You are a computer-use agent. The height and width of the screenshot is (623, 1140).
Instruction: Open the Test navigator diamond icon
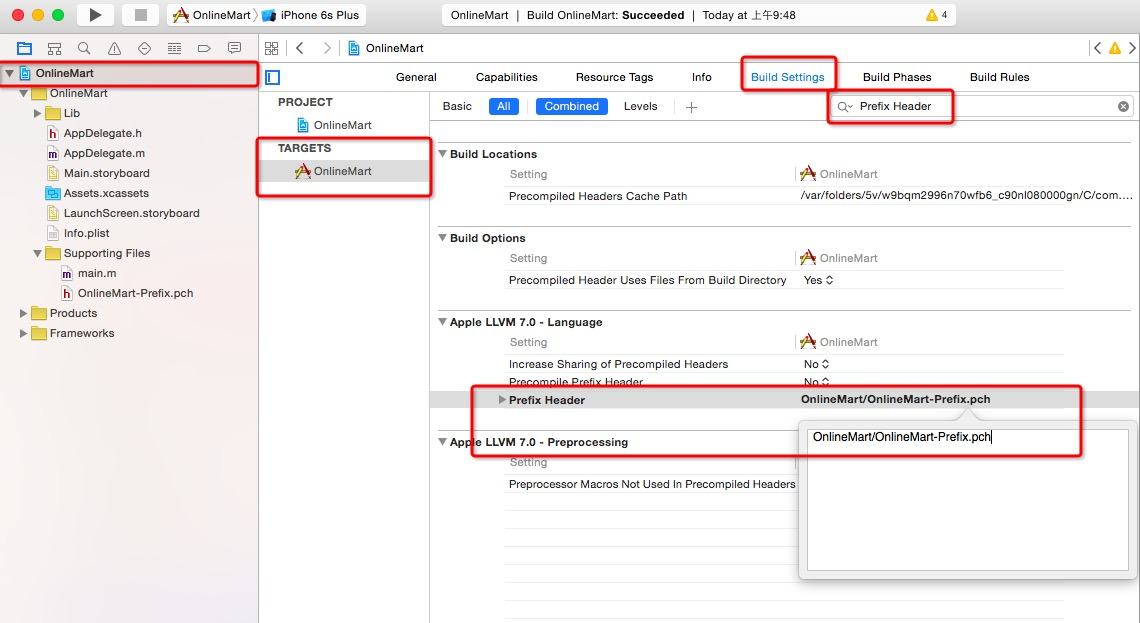(145, 49)
